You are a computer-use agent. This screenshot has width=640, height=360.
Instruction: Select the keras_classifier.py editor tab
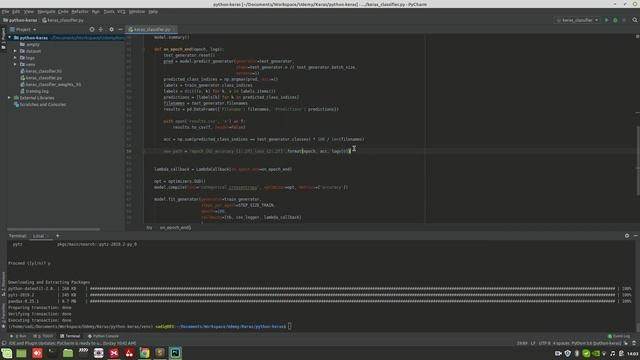coord(151,29)
